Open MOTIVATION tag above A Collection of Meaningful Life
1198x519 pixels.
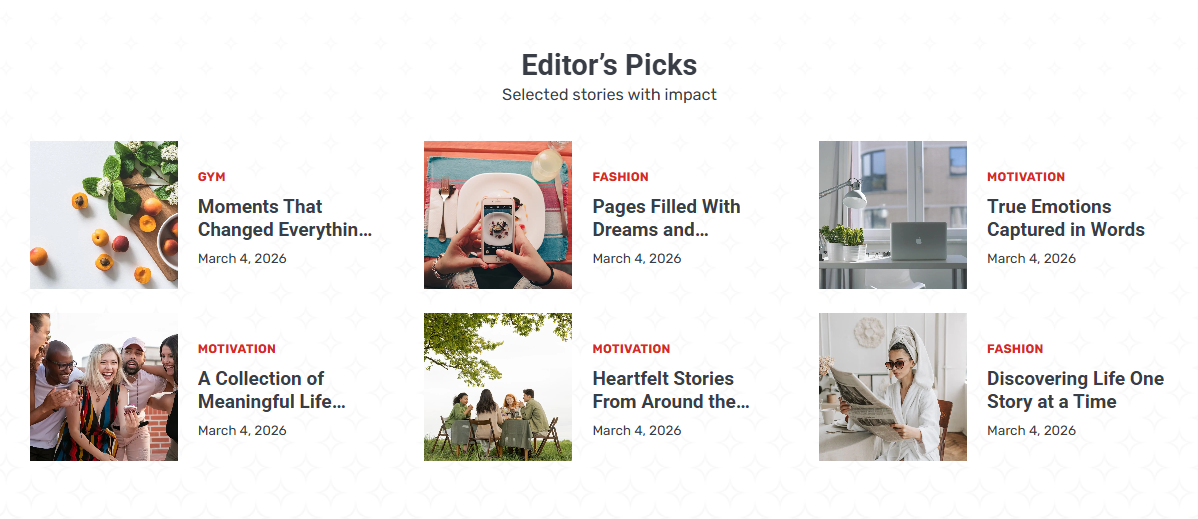237,349
